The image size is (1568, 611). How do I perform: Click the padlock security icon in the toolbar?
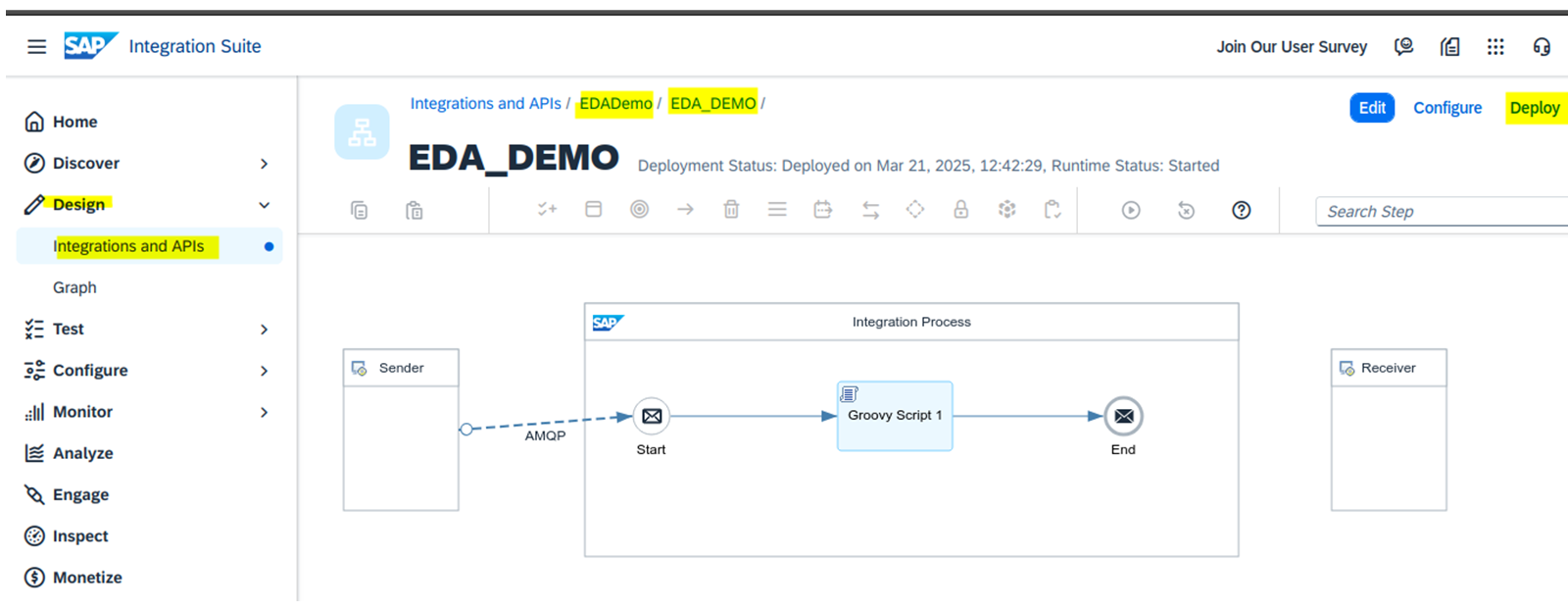click(x=961, y=209)
